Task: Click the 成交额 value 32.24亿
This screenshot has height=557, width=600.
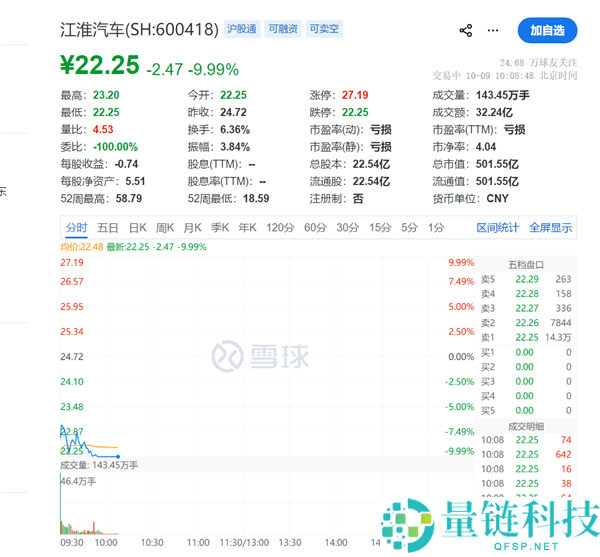Action: (x=494, y=112)
